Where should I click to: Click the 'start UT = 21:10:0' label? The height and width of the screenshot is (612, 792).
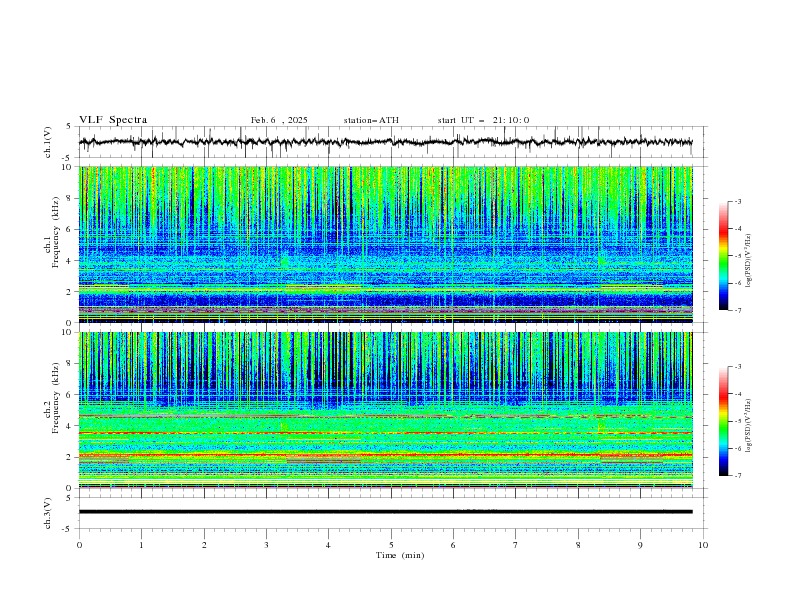(x=483, y=120)
